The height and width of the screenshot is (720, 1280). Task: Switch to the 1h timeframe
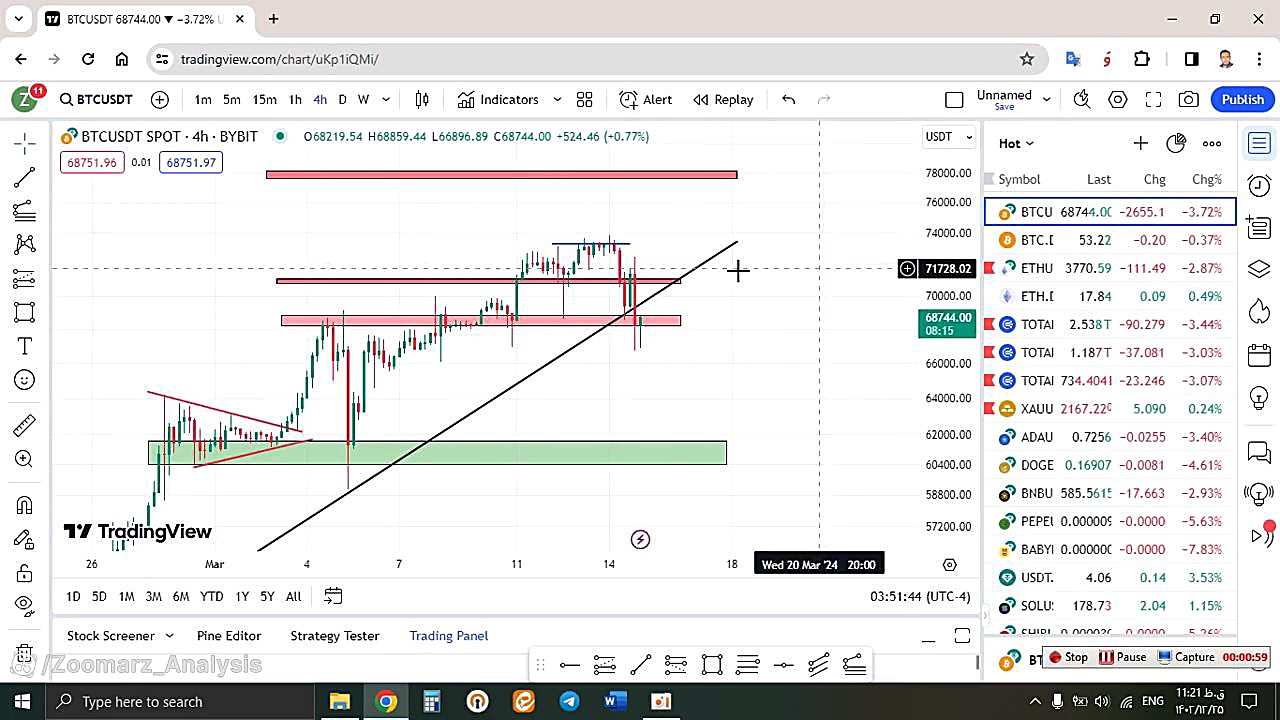click(295, 99)
